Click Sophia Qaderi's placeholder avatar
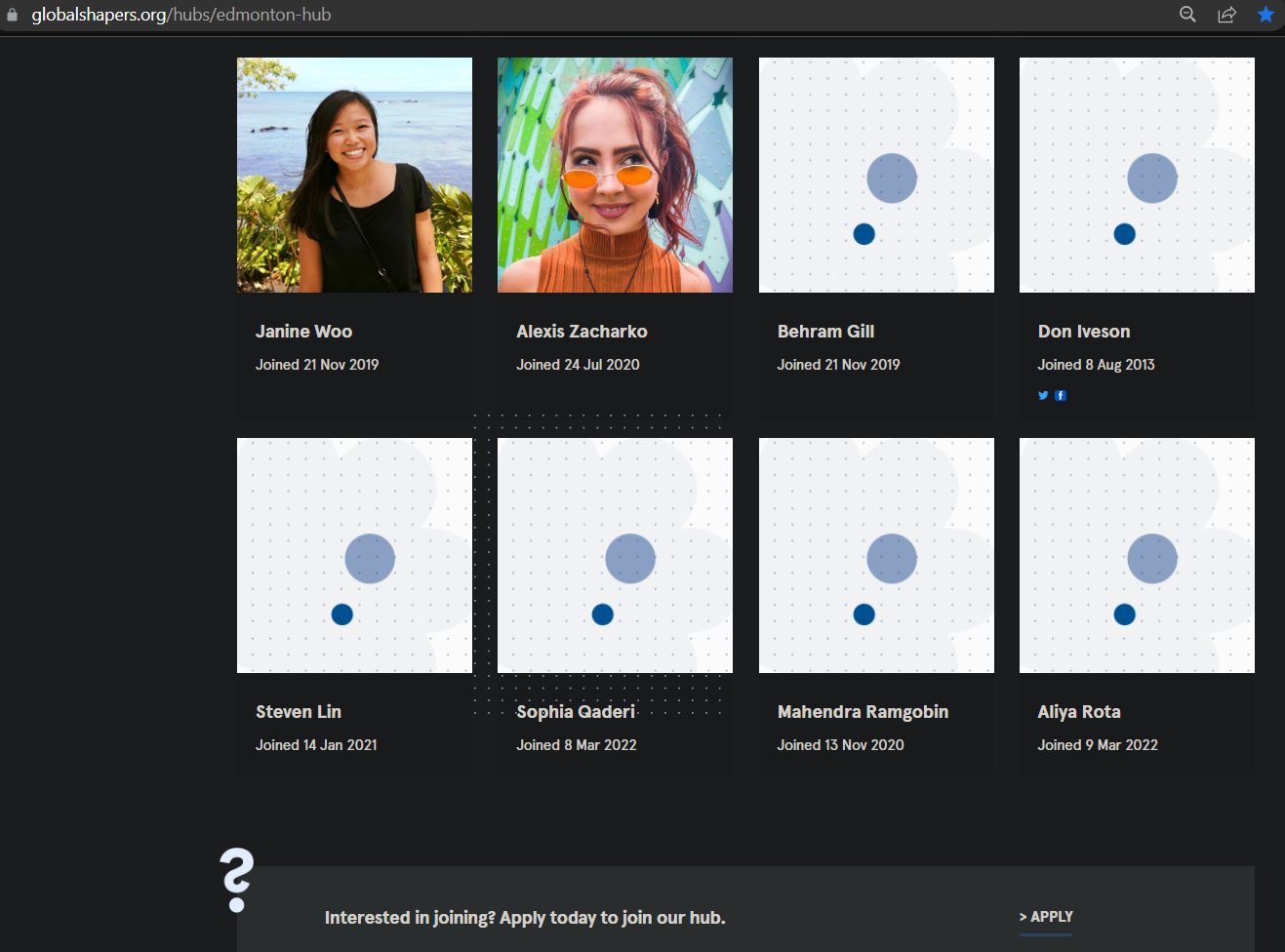Screen dimensions: 1285x952 615,555
